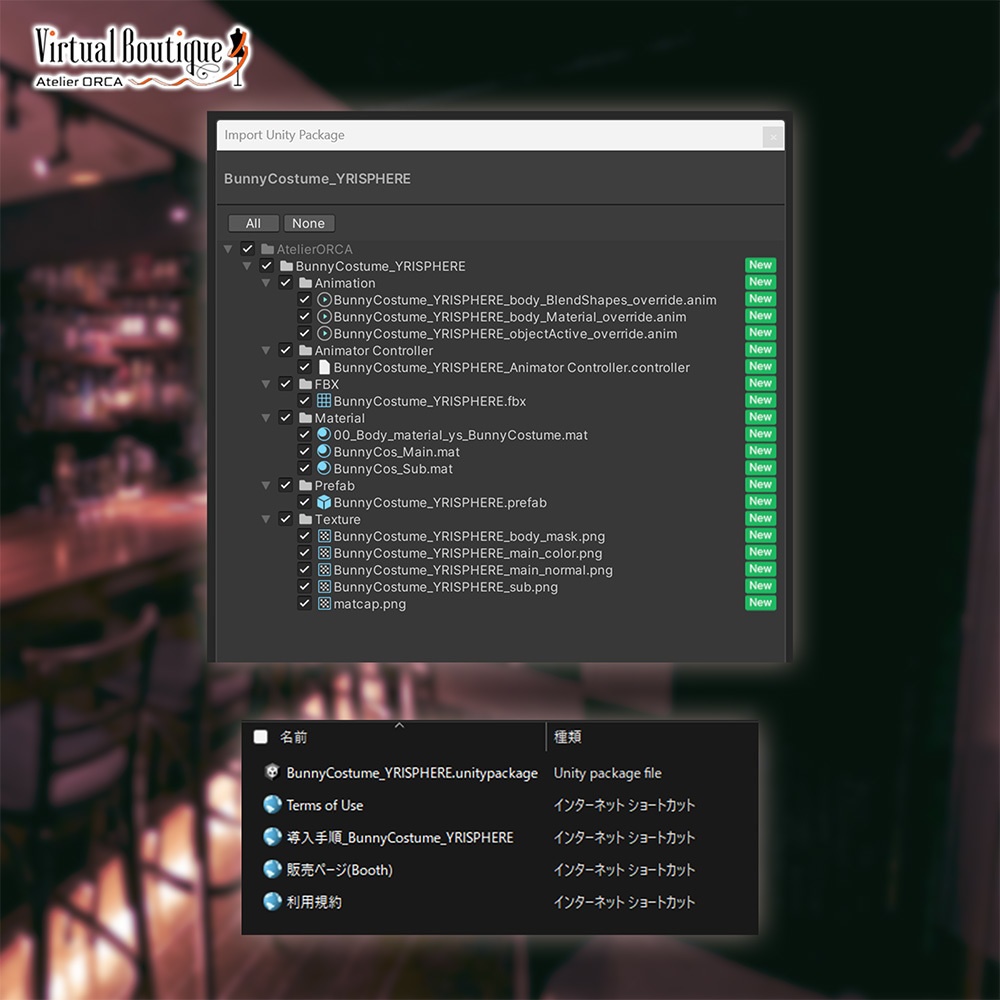
Task: Uncheck the BunnyCostume_YRISPHERE.prefab checkbox
Action: [304, 502]
